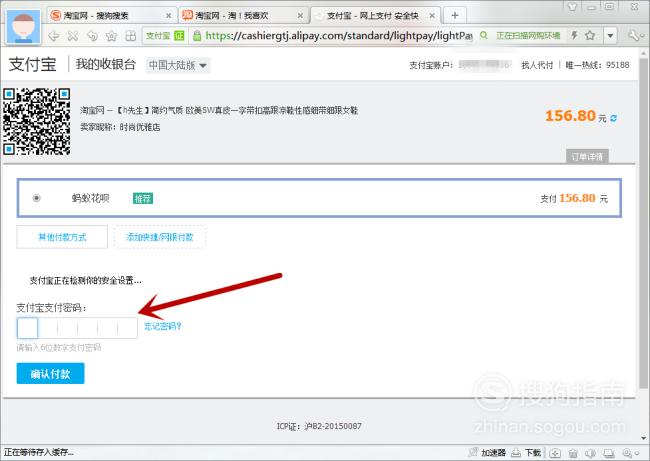Click the 加速器 status bar item

tap(487, 453)
